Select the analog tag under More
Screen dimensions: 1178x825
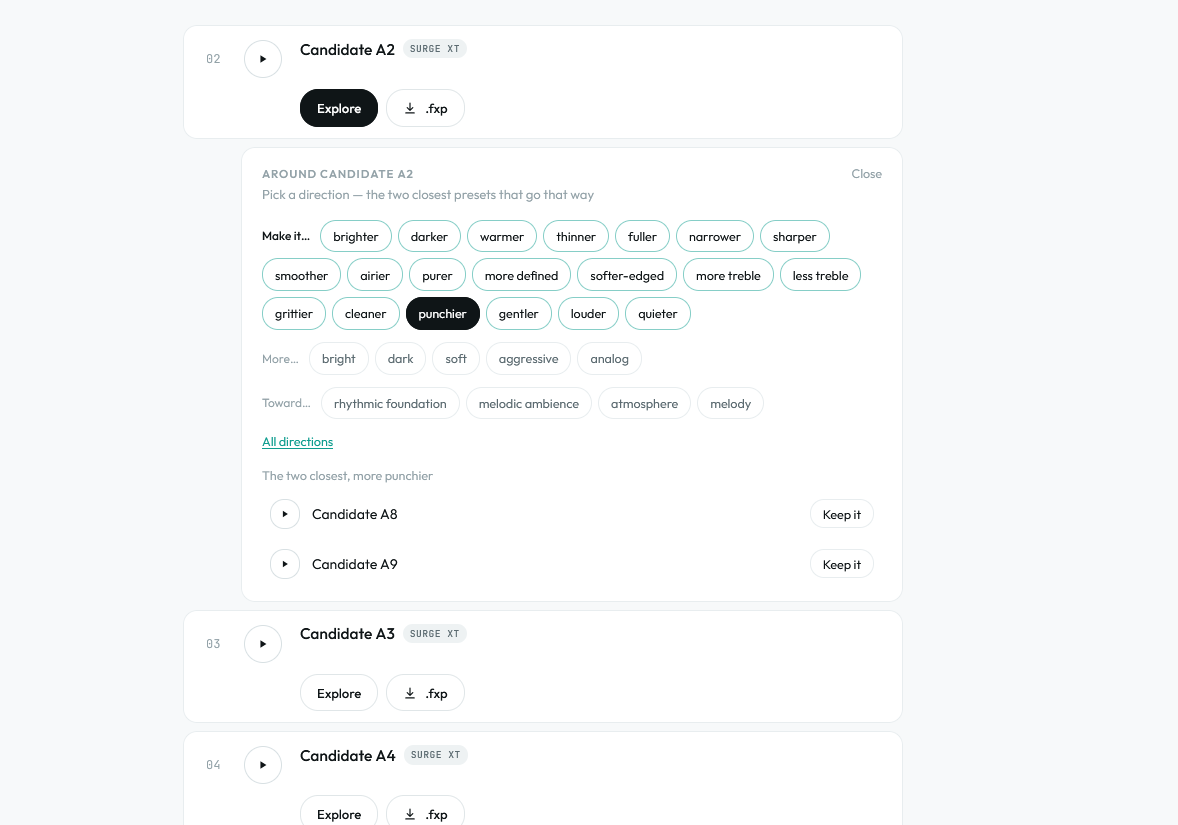pyautogui.click(x=609, y=359)
